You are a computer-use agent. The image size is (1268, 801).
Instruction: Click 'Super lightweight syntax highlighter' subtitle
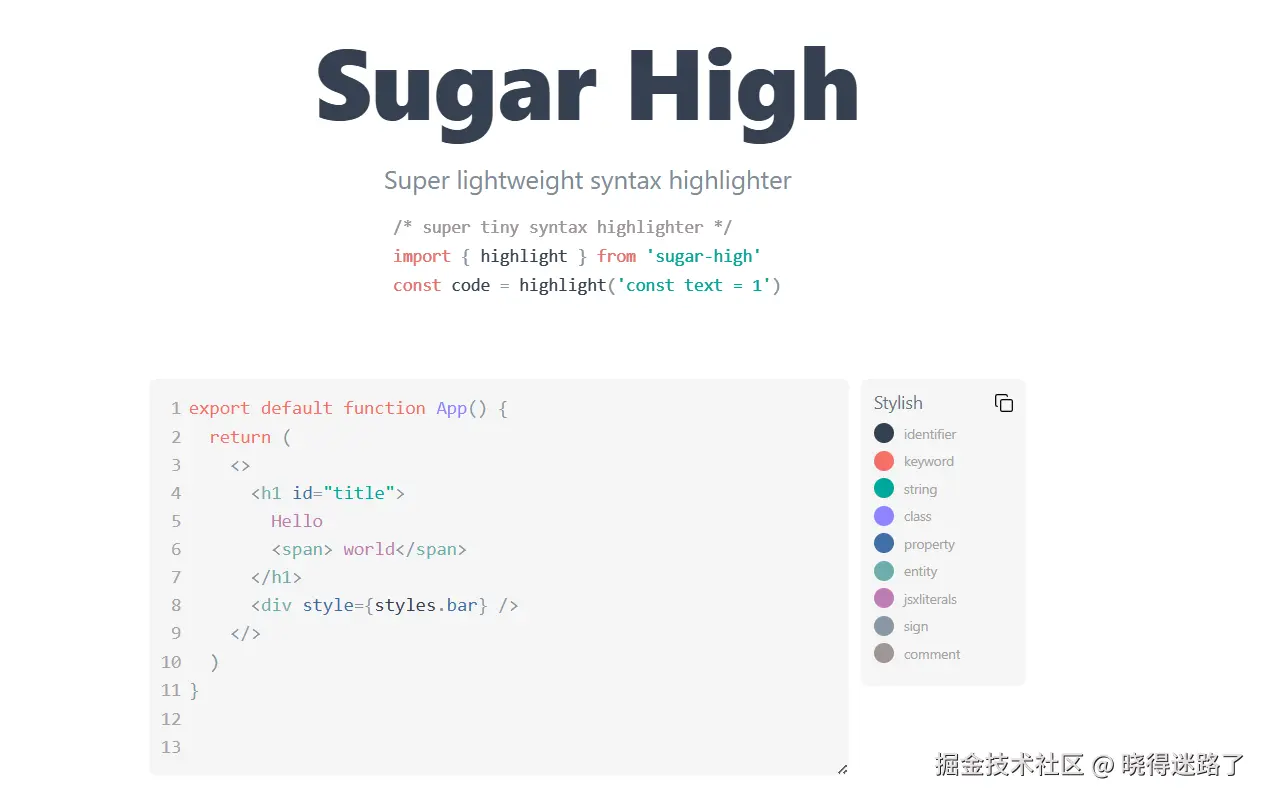pyautogui.click(x=588, y=181)
